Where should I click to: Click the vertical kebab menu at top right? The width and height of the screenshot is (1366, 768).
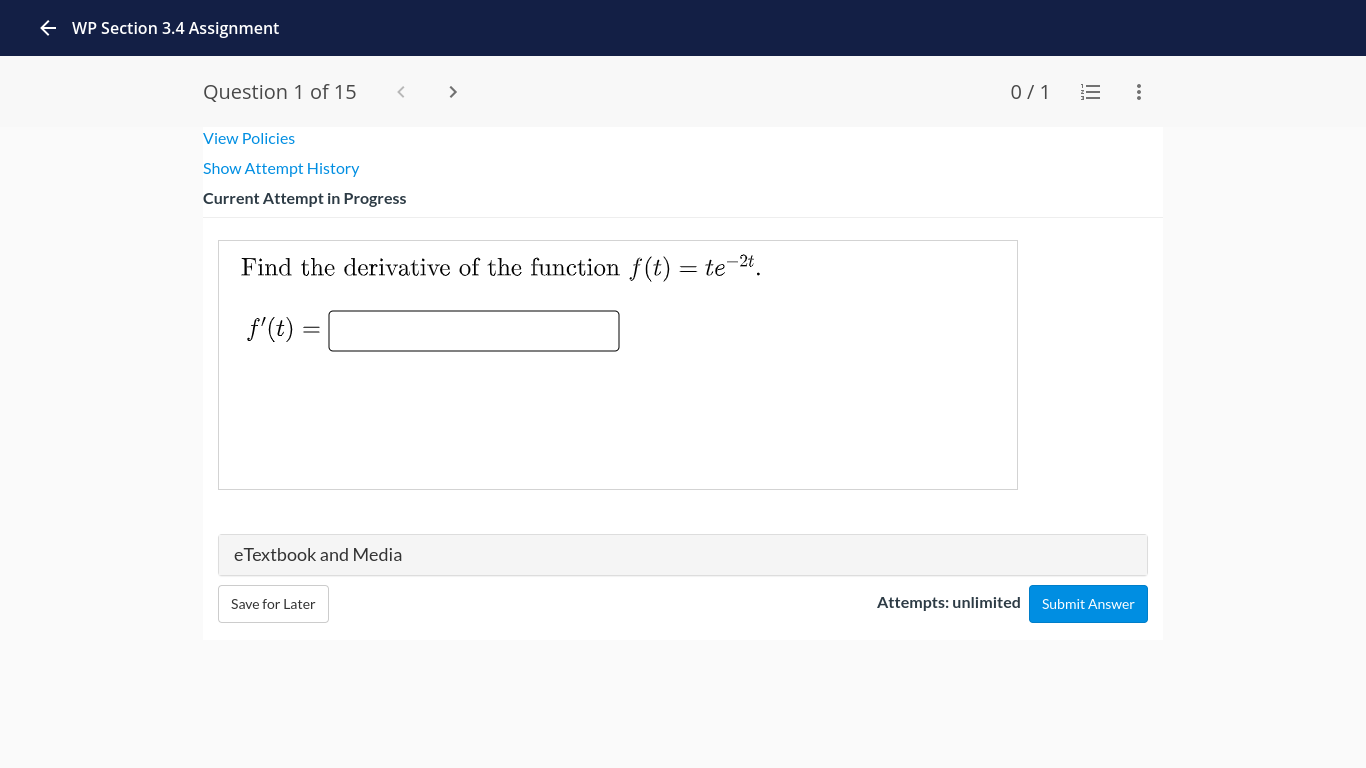pyautogui.click(x=1138, y=91)
